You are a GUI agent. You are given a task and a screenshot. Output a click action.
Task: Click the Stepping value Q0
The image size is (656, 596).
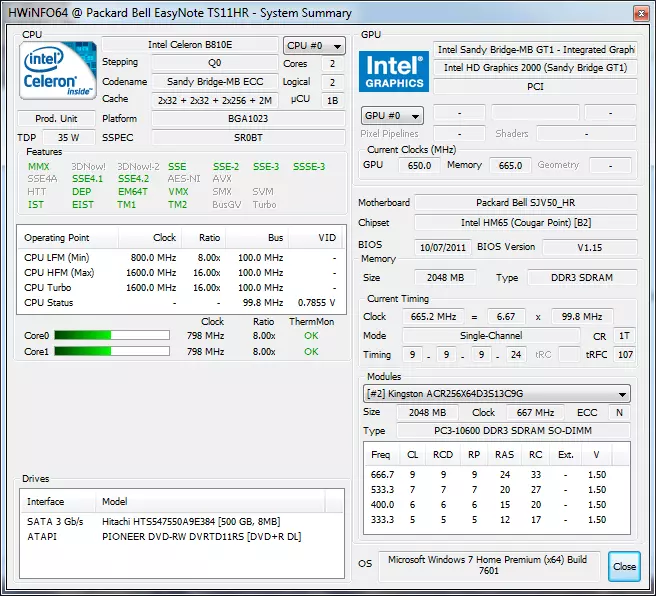215,63
